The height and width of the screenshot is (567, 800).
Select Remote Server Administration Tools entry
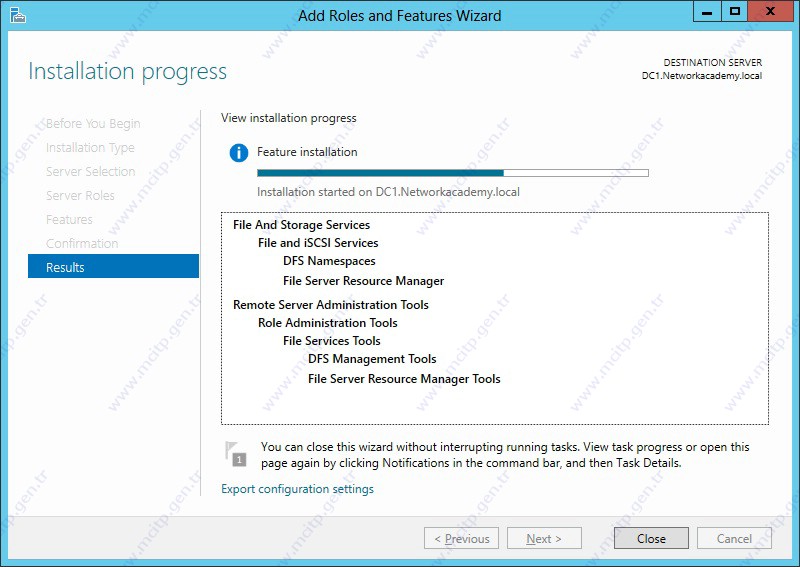tap(331, 305)
